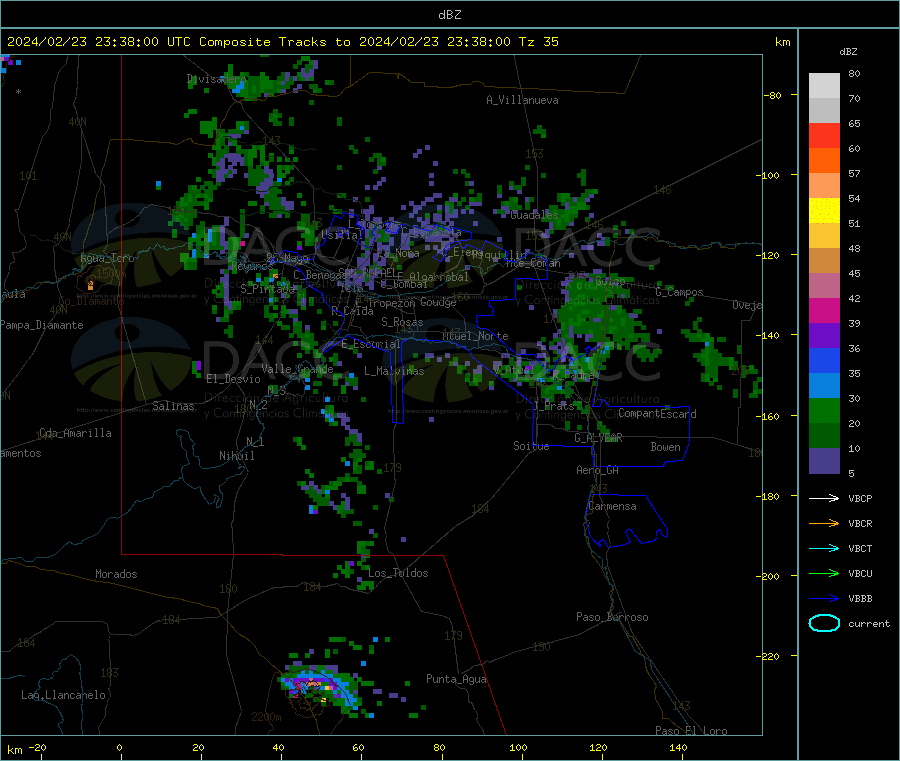Click the Carmensa map label
This screenshot has width=900, height=761.
(x=612, y=506)
